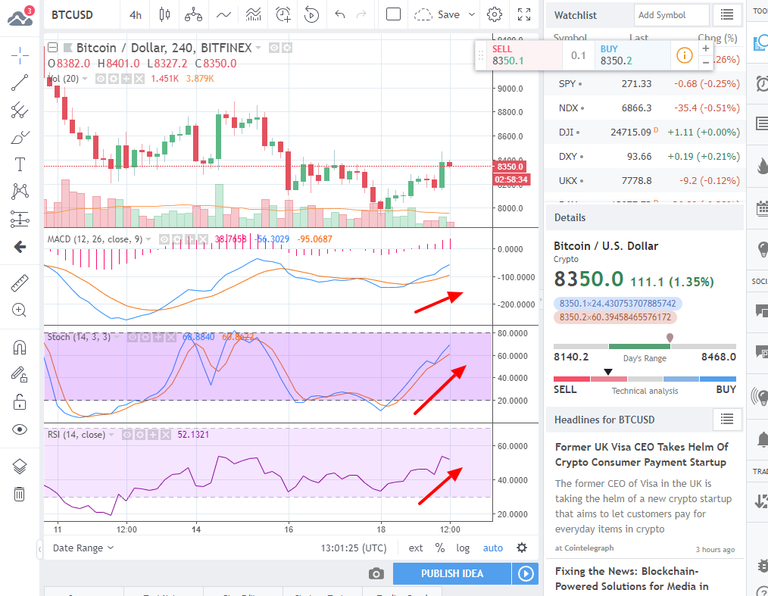The height and width of the screenshot is (596, 768).
Task: Collapse the chart legend with minus box
Action: click(53, 48)
